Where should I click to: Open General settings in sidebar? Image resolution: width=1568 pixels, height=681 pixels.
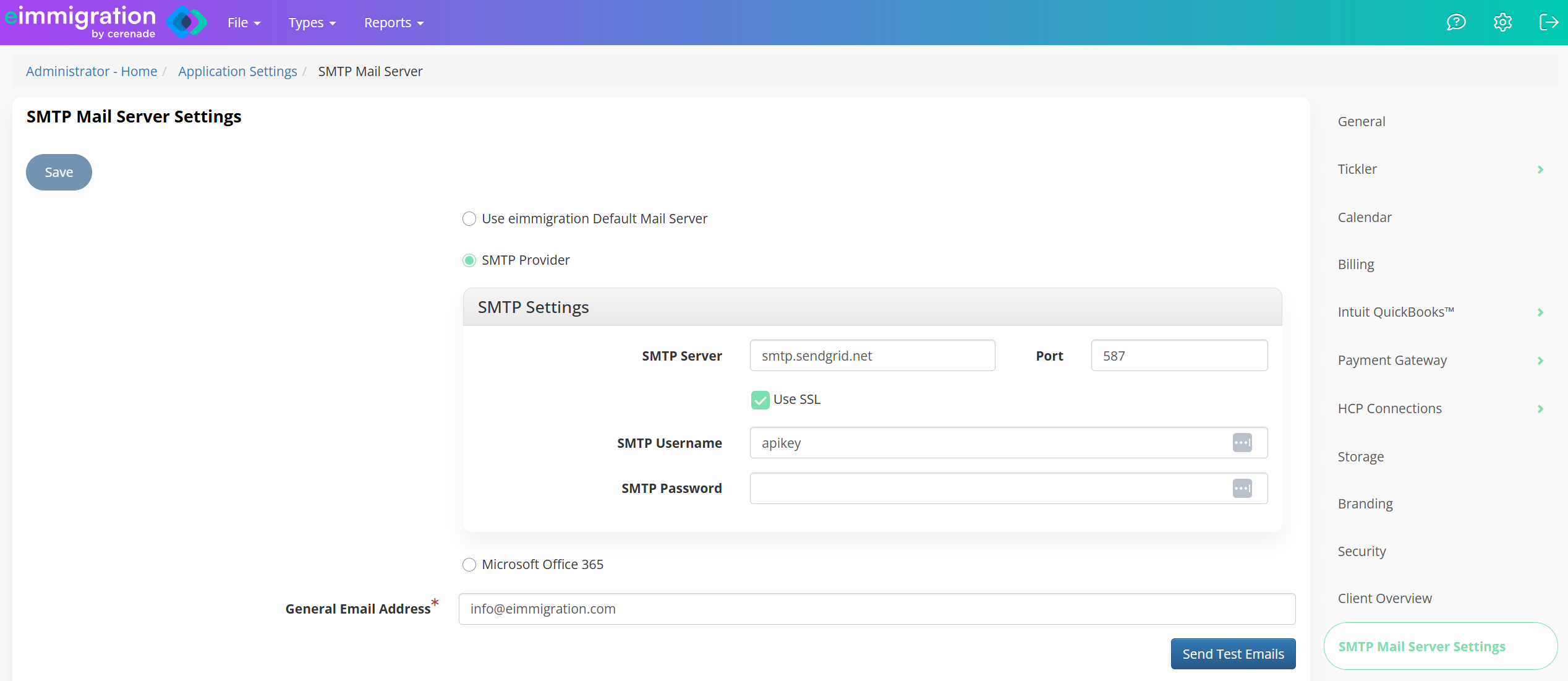coord(1361,122)
